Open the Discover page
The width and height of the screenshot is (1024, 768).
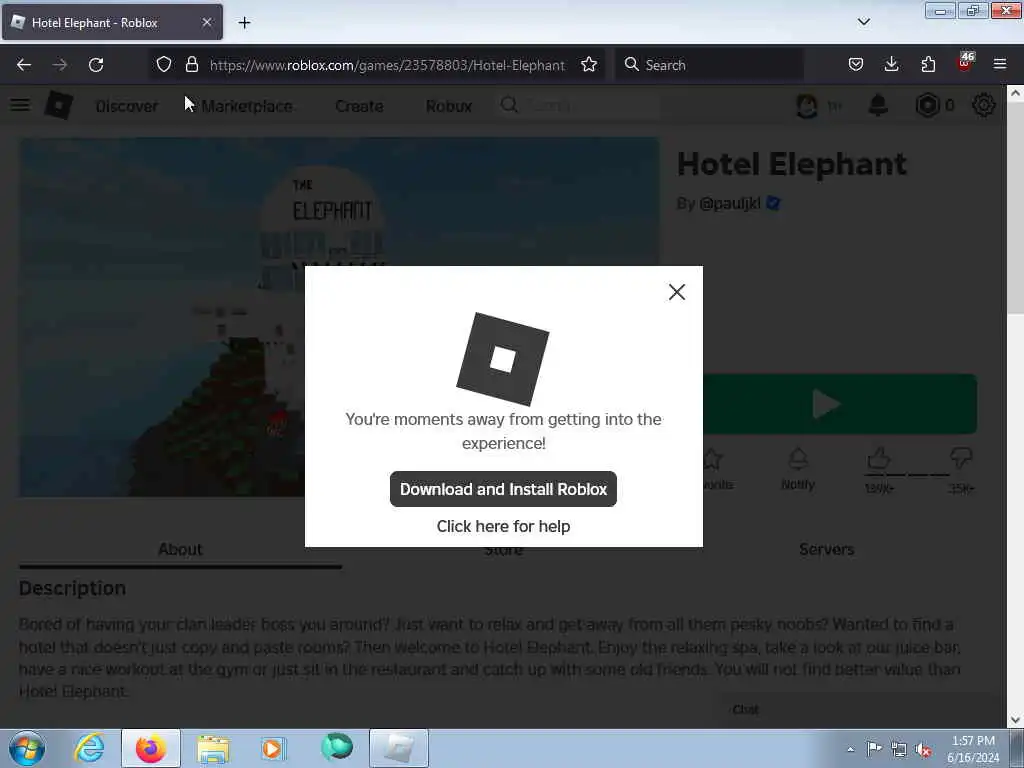(x=127, y=106)
